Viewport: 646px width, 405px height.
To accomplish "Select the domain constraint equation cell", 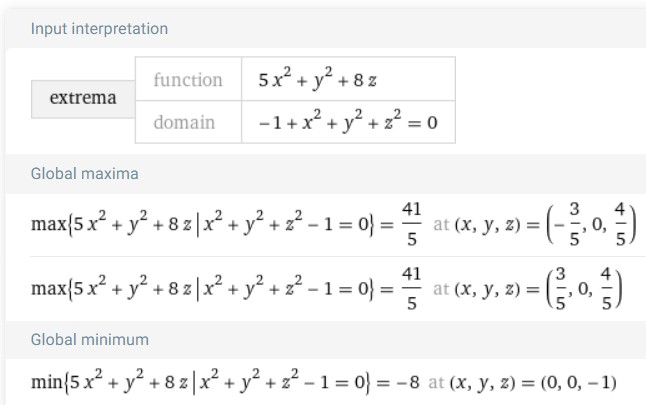I will tap(349, 122).
